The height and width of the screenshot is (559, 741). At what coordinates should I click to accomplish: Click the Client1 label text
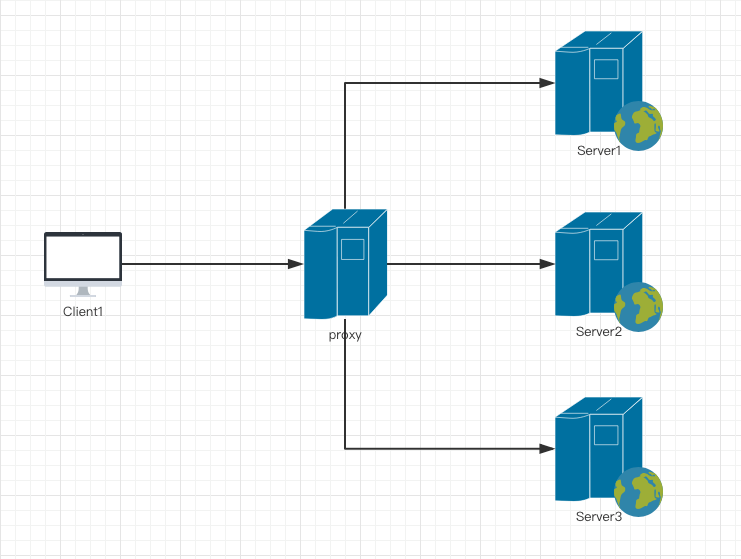83,312
